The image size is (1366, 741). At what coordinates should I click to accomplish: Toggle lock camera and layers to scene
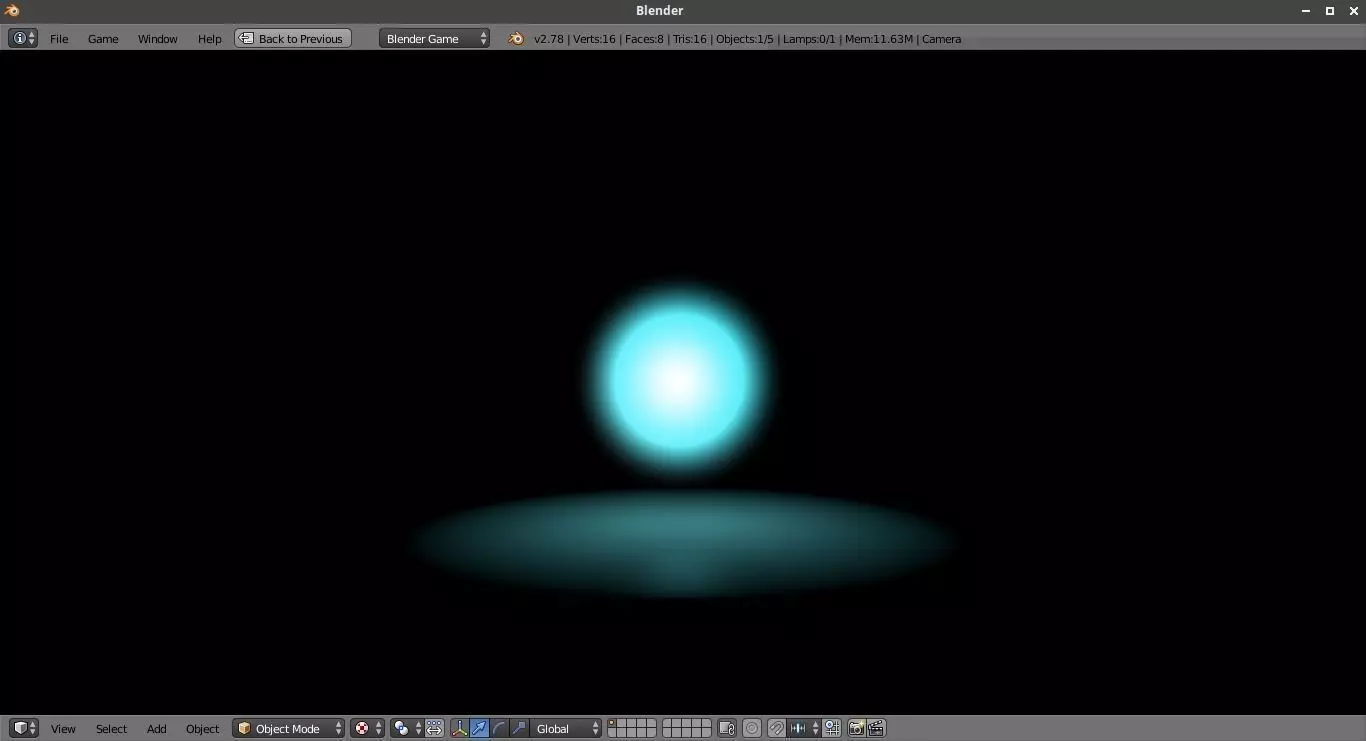click(x=727, y=728)
